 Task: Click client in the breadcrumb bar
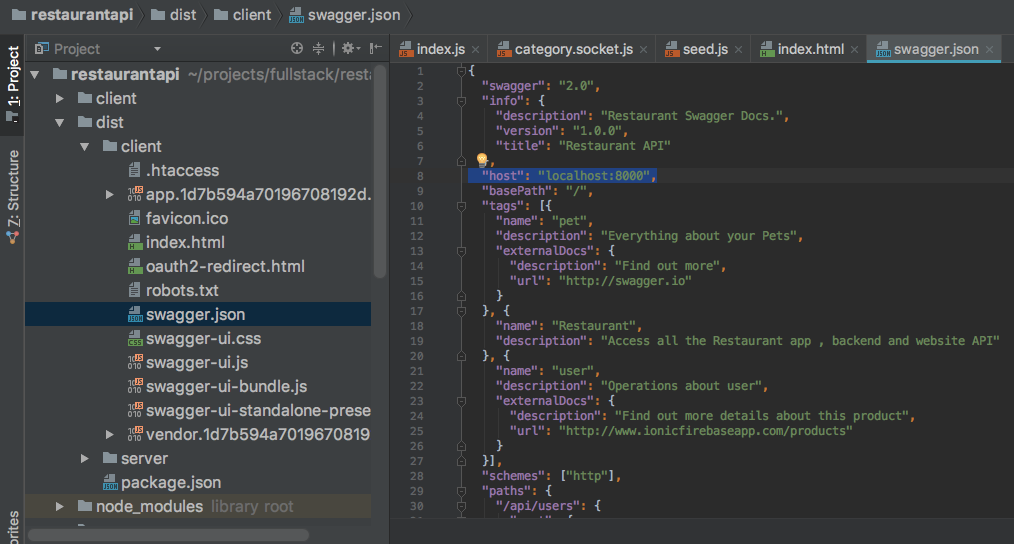[243, 14]
